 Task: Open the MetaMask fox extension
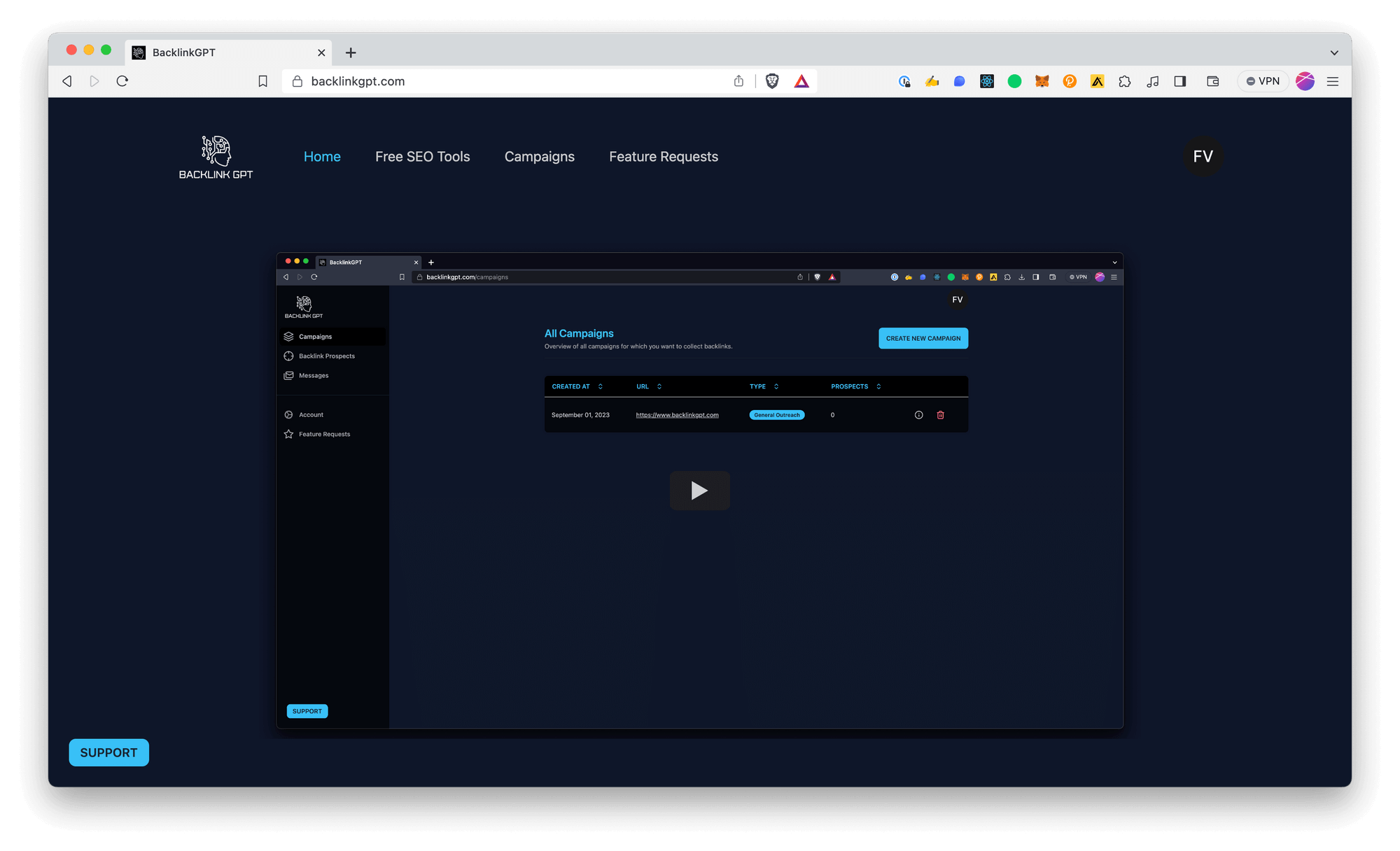(1042, 81)
